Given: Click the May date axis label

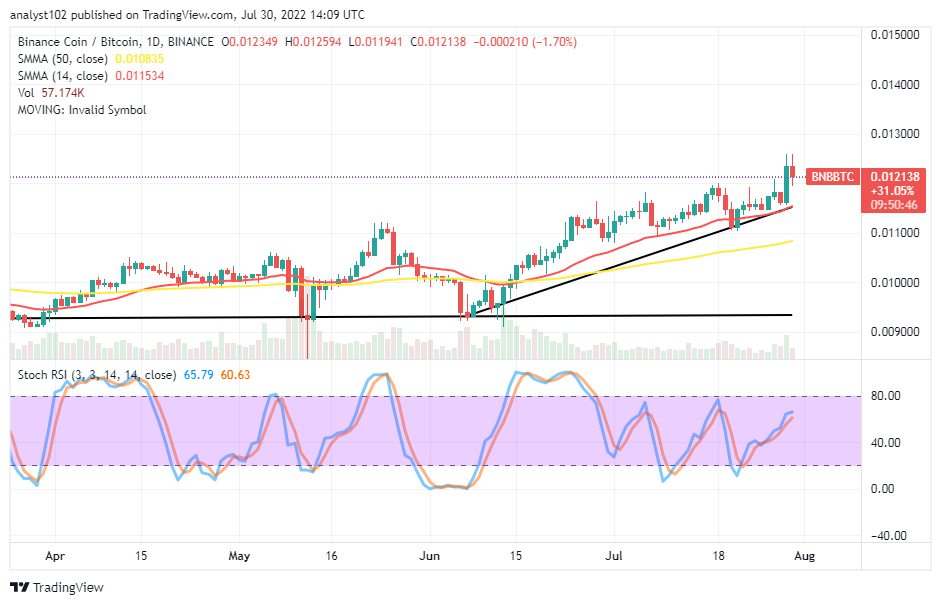Looking at the screenshot, I should [239, 556].
